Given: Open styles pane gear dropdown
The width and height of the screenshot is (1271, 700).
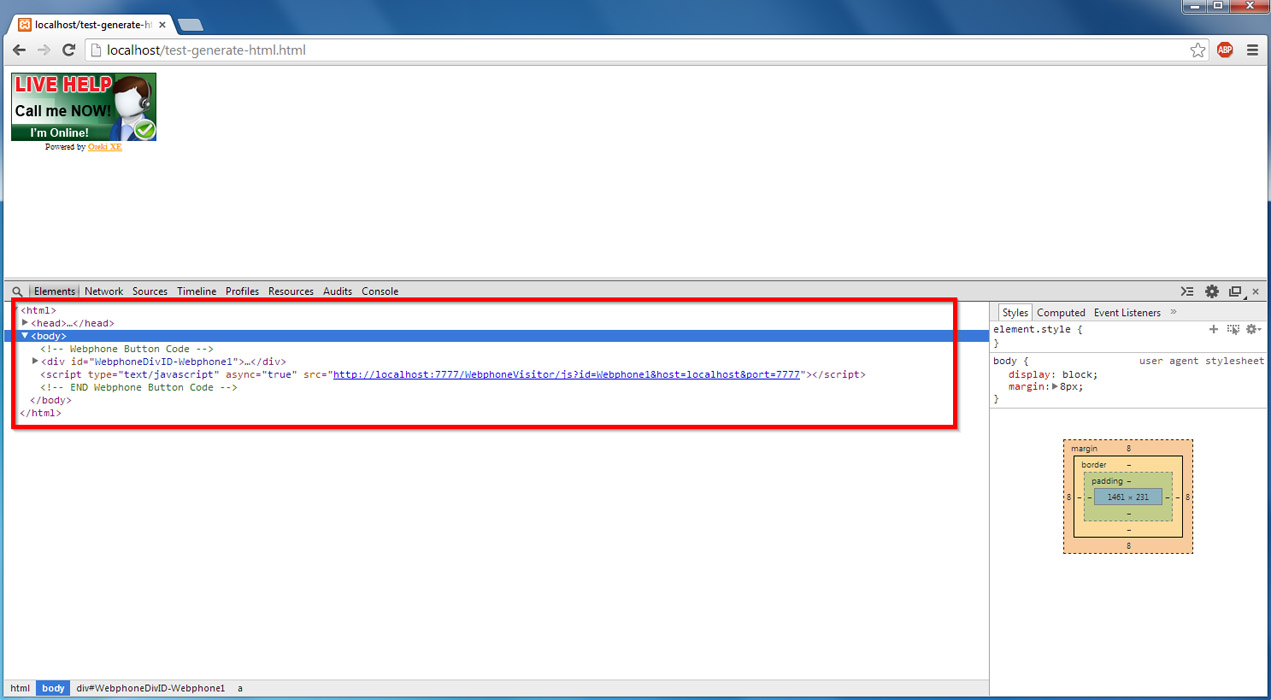Looking at the screenshot, I should coord(1253,329).
